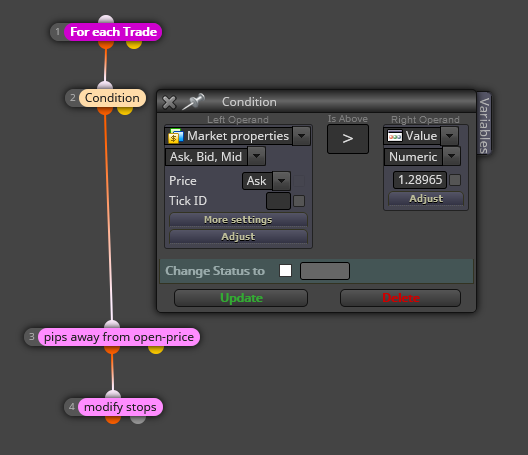
Task: Click the number 4 badge on modify stops
Action: click(x=72, y=407)
